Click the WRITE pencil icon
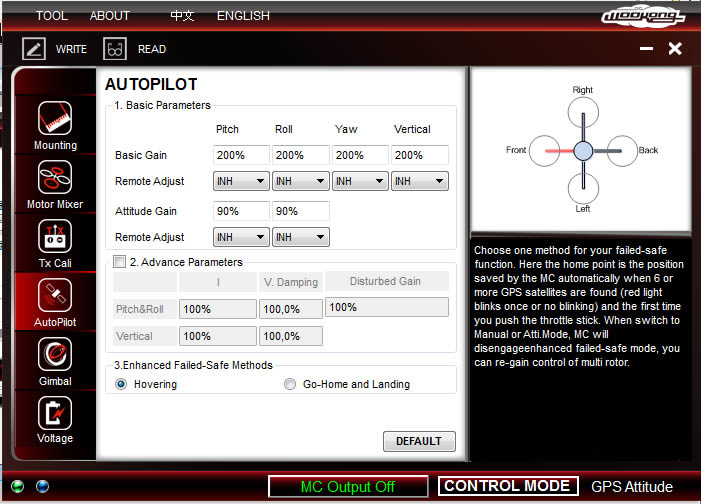 tap(34, 48)
